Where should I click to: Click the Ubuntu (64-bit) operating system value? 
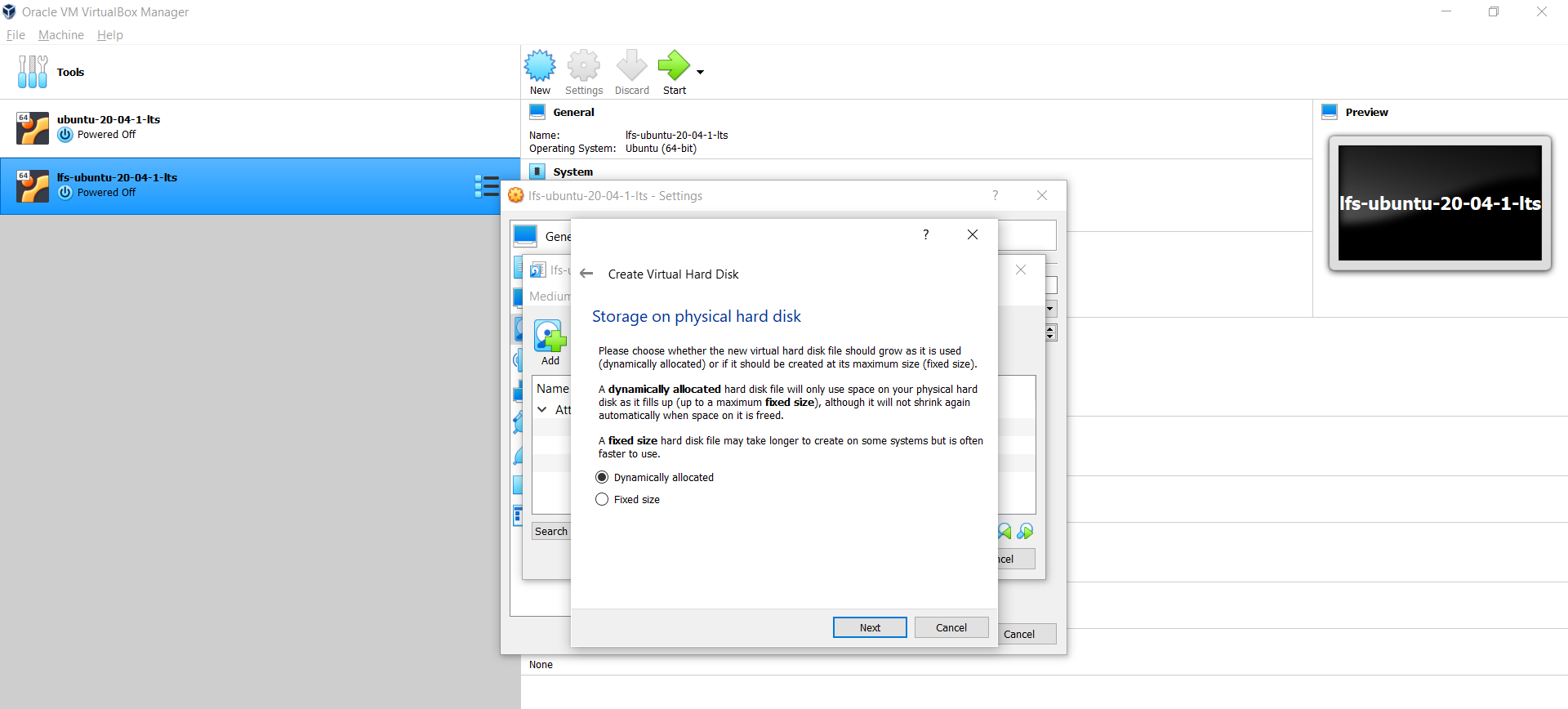661,149
